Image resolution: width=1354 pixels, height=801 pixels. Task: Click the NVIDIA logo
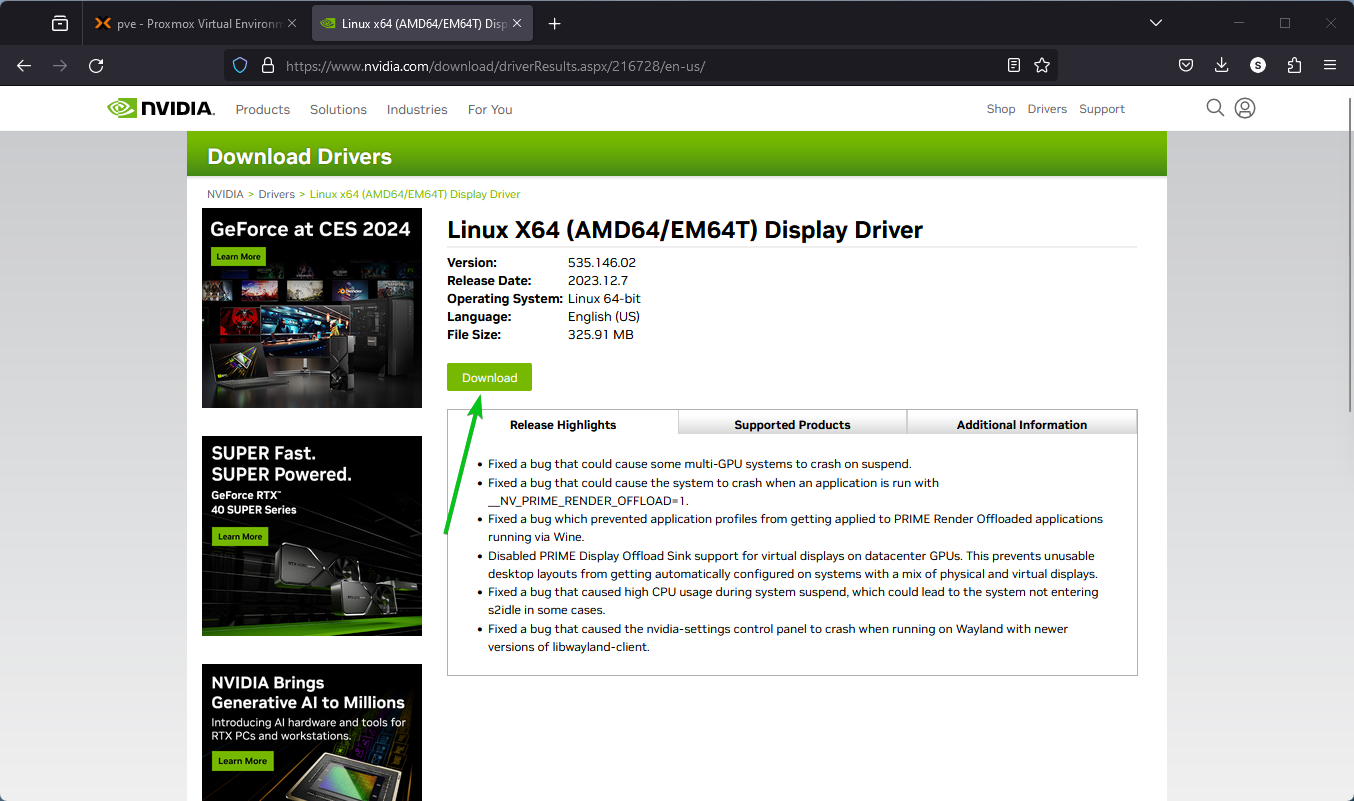(x=161, y=108)
